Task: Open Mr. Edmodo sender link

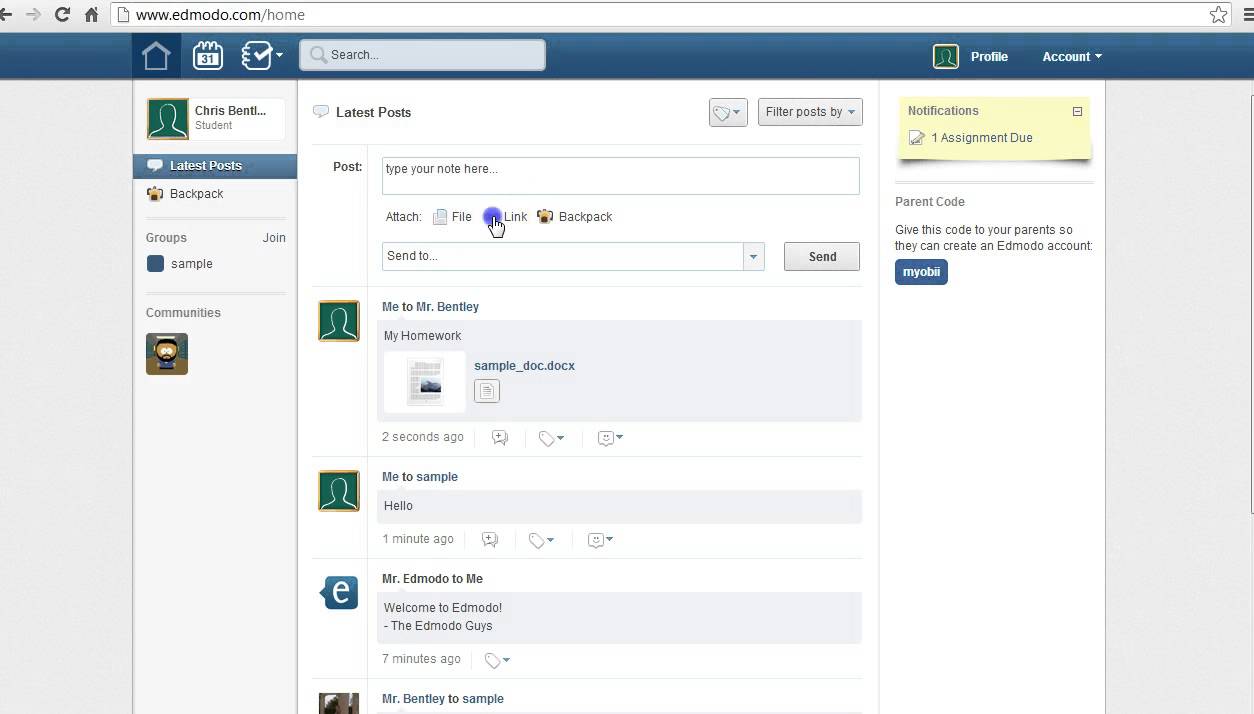Action: coord(416,579)
